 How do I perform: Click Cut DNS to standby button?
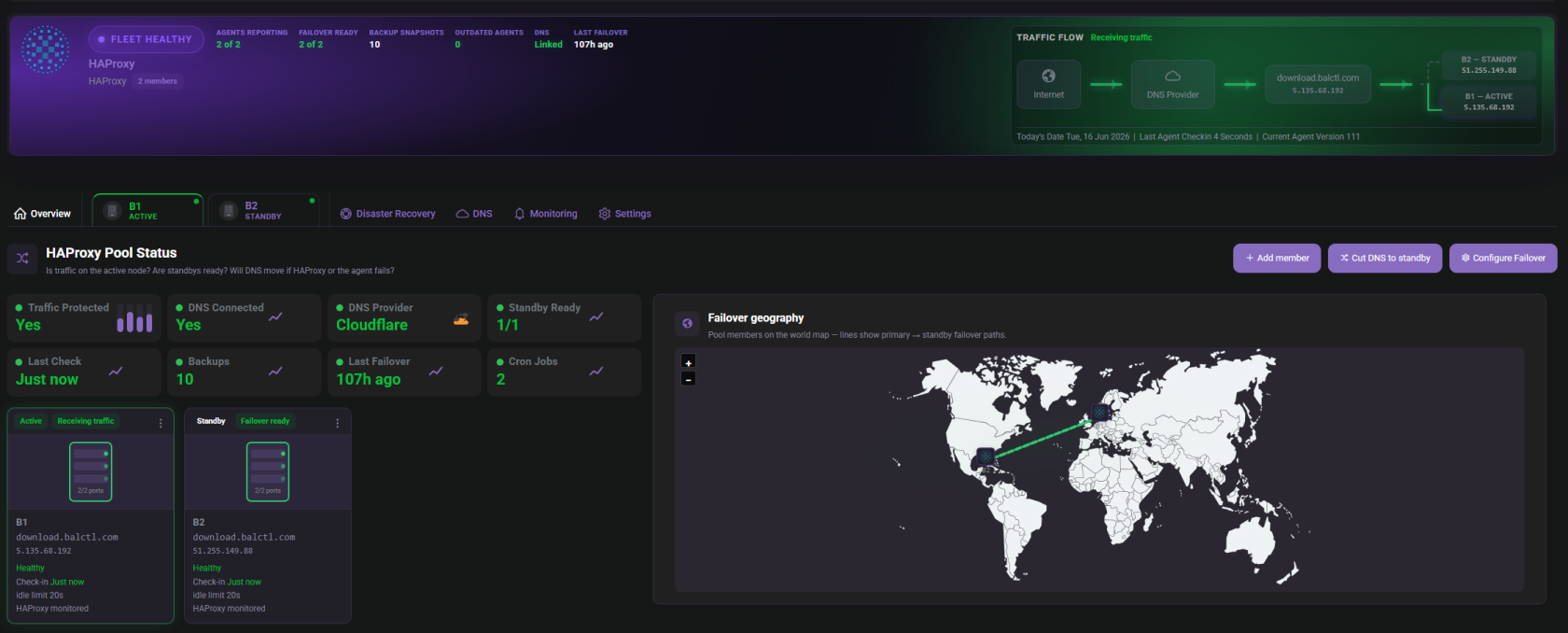(x=1385, y=259)
